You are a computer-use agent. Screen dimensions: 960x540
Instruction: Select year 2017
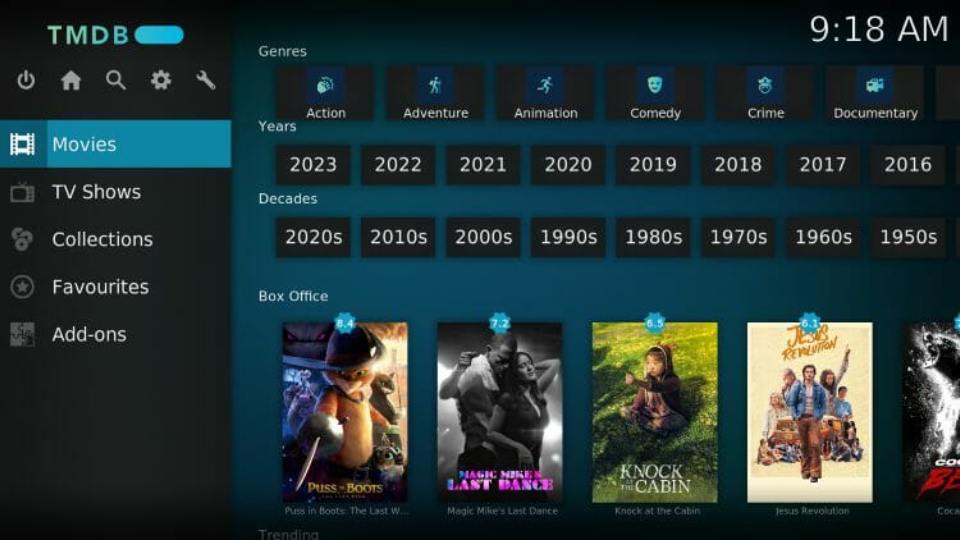point(823,165)
